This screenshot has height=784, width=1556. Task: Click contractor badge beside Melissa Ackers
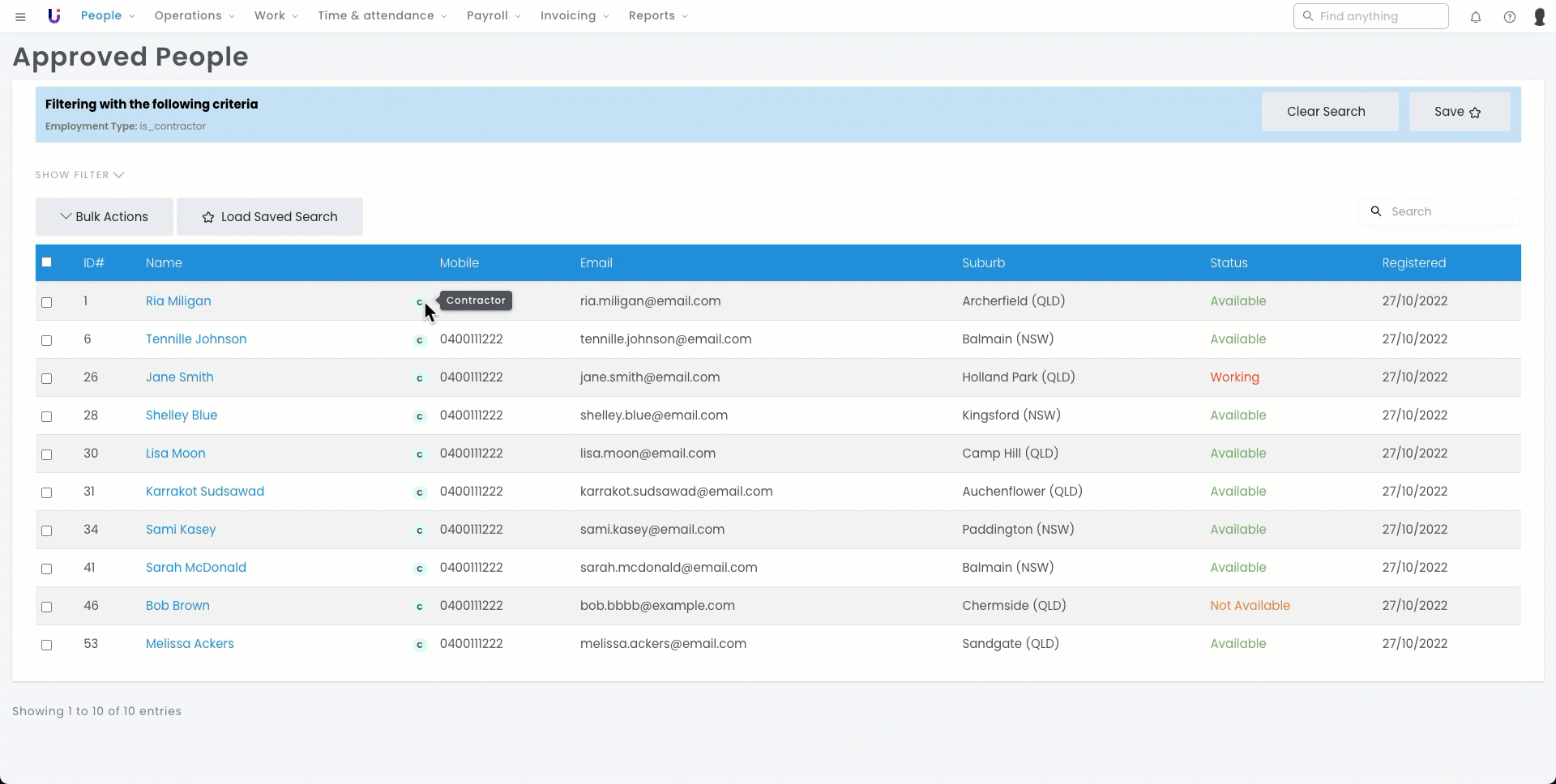click(x=420, y=645)
